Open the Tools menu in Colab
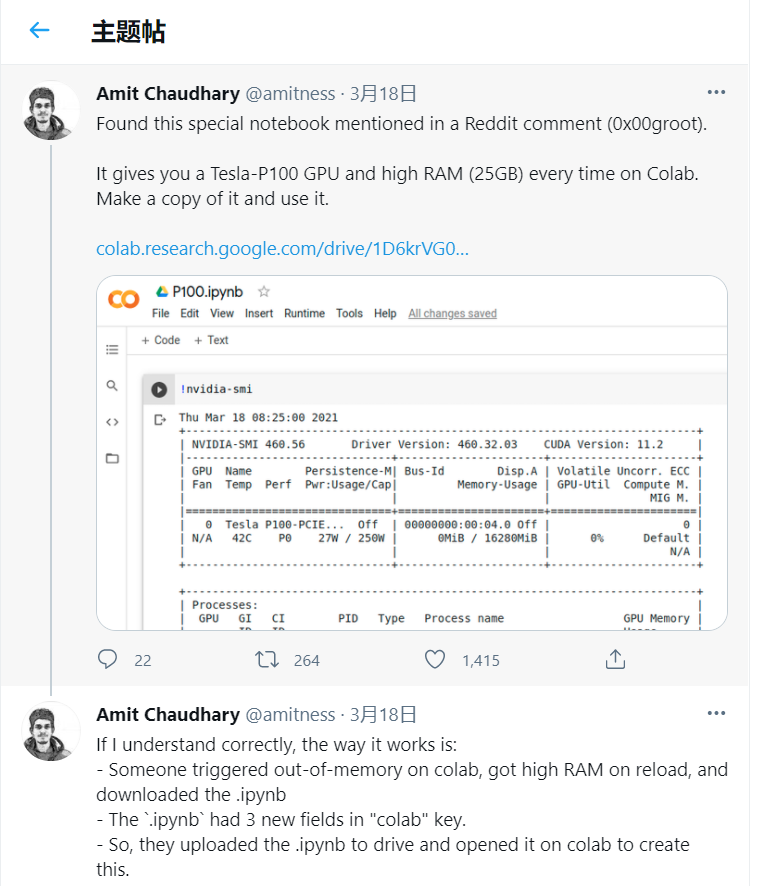Image resolution: width=769 pixels, height=886 pixels. [349, 313]
